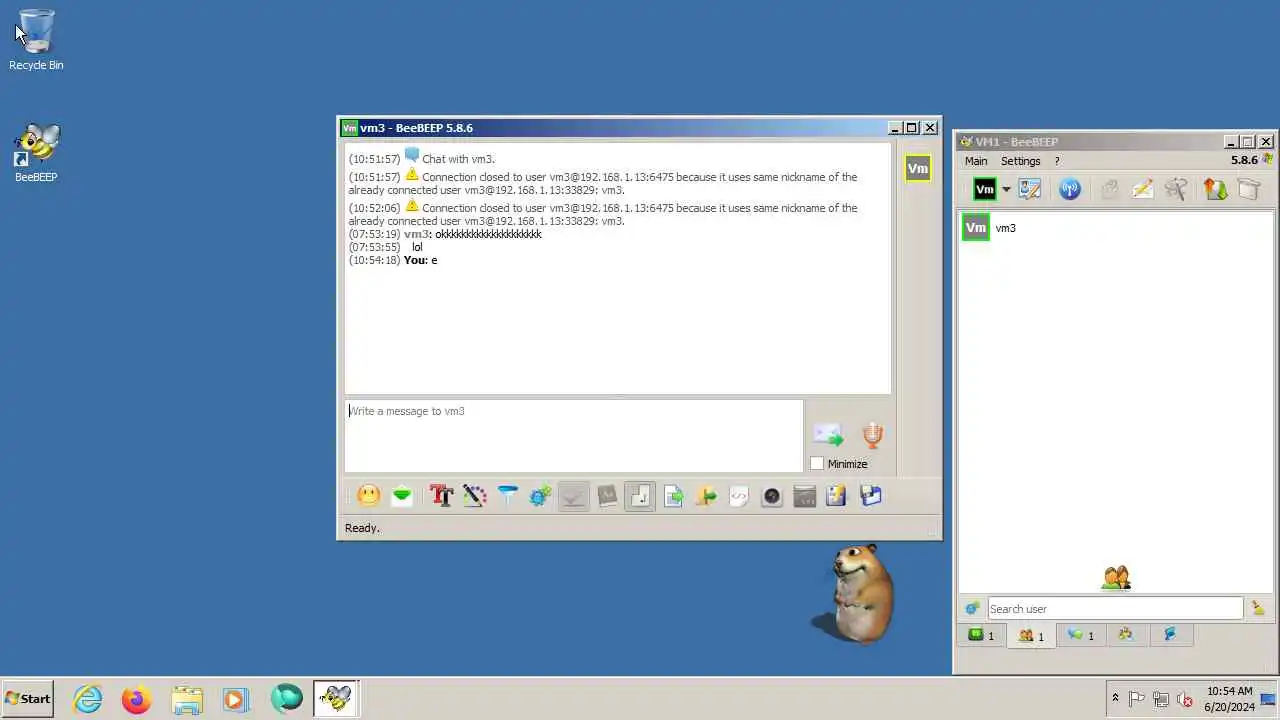The width and height of the screenshot is (1280, 720).
Task: Click the send file document icon
Action: (673, 496)
